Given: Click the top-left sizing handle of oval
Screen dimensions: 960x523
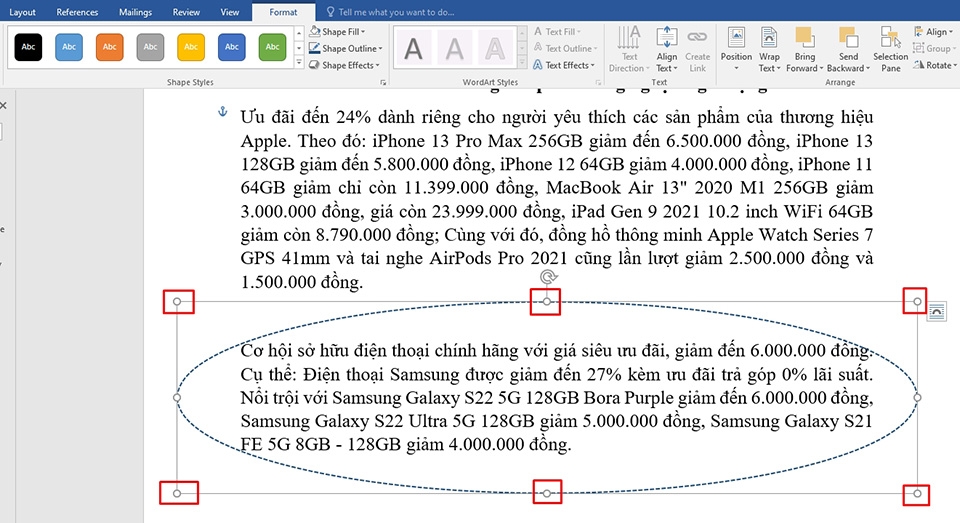Looking at the screenshot, I should [x=177, y=301].
